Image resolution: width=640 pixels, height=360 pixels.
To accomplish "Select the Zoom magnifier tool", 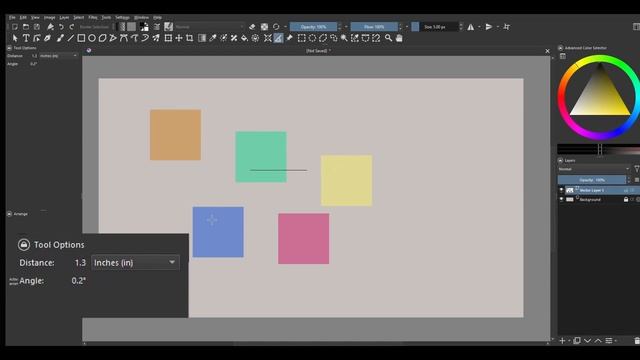I will click(389, 38).
